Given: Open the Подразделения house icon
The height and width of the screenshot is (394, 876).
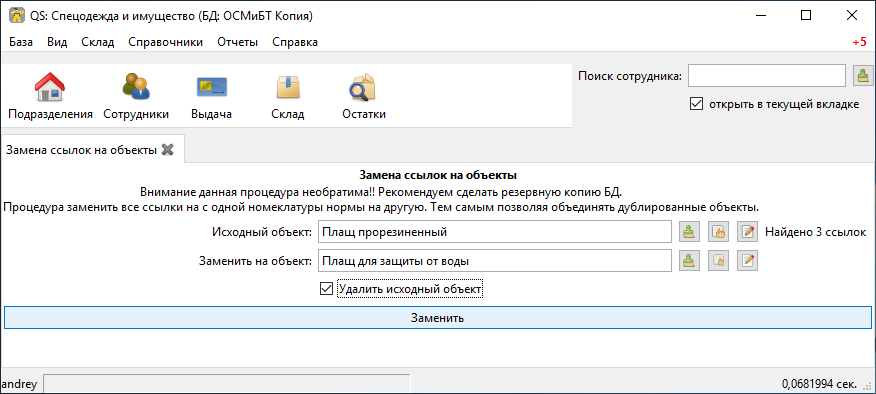Looking at the screenshot, I should pyautogui.click(x=50, y=87).
